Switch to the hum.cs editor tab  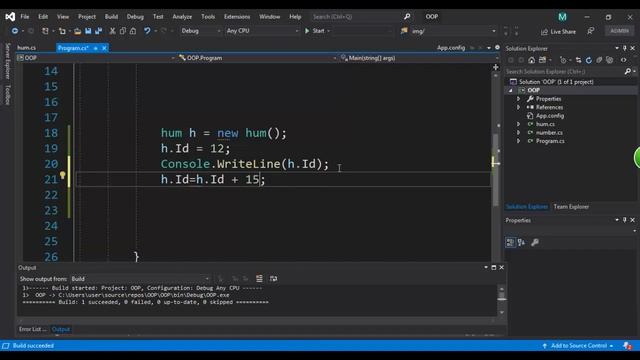[x=27, y=48]
